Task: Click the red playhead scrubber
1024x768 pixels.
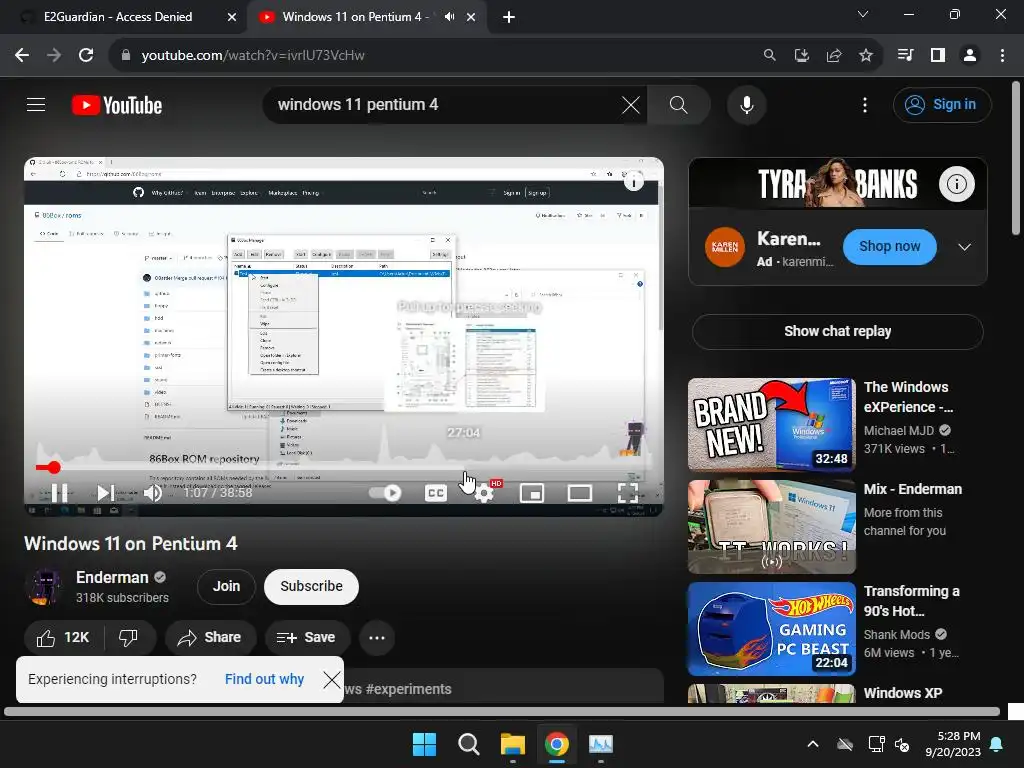Action: point(54,467)
